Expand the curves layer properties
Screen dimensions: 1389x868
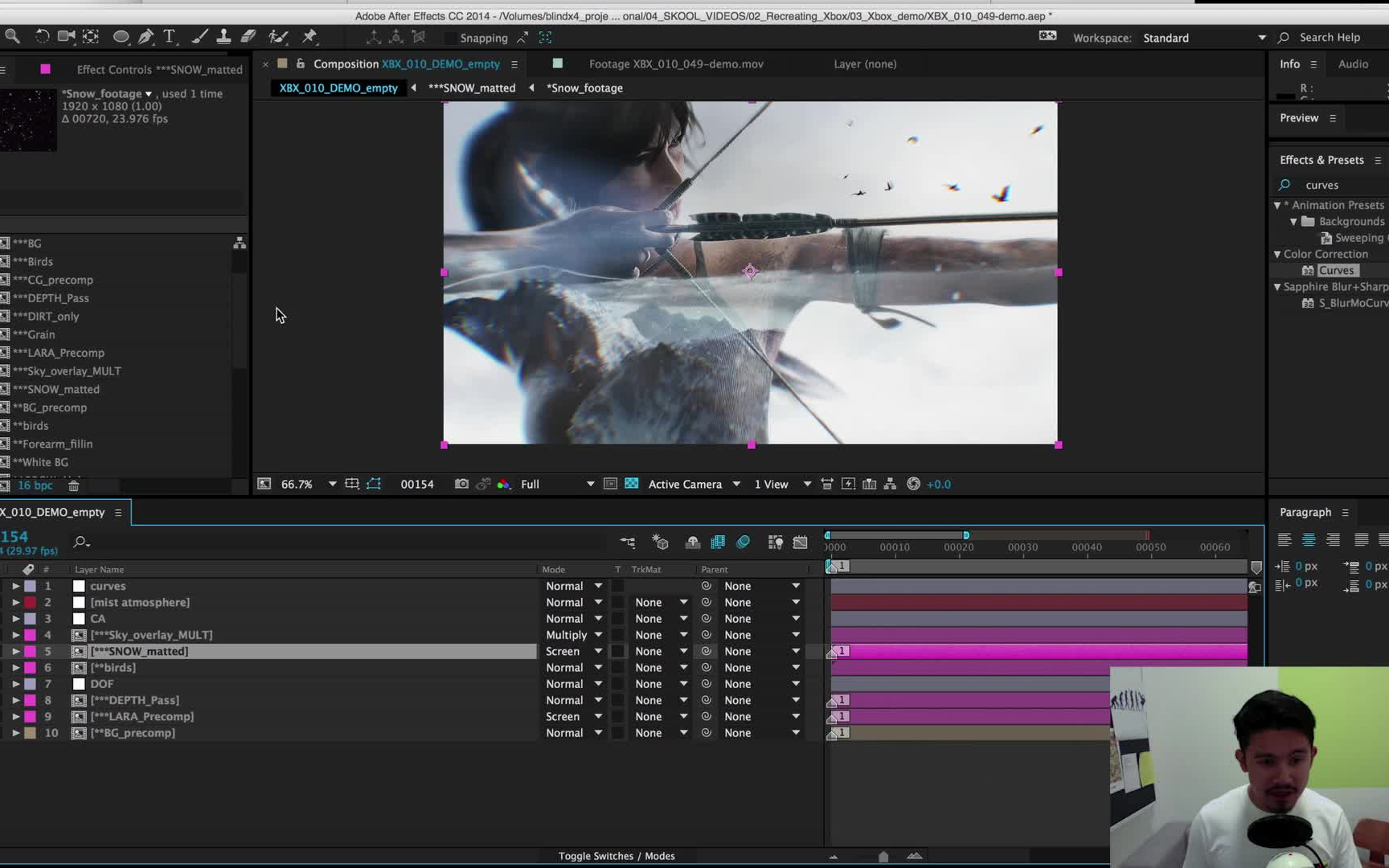pyautogui.click(x=15, y=586)
